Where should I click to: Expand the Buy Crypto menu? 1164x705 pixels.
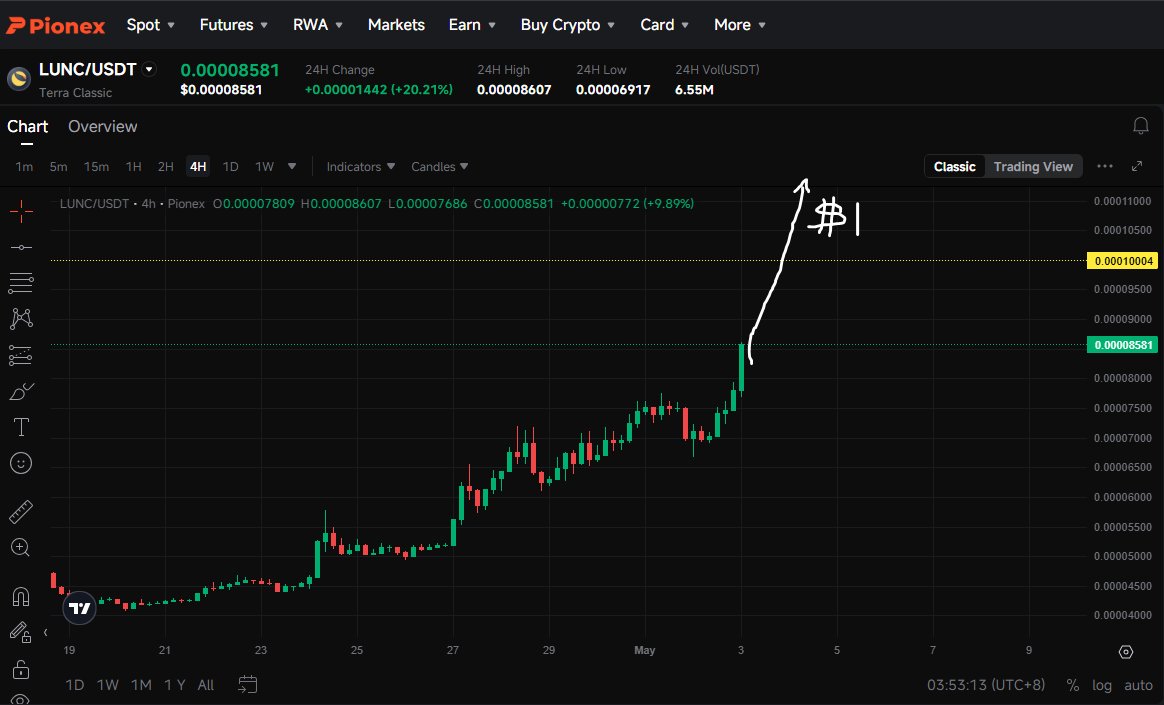(568, 24)
